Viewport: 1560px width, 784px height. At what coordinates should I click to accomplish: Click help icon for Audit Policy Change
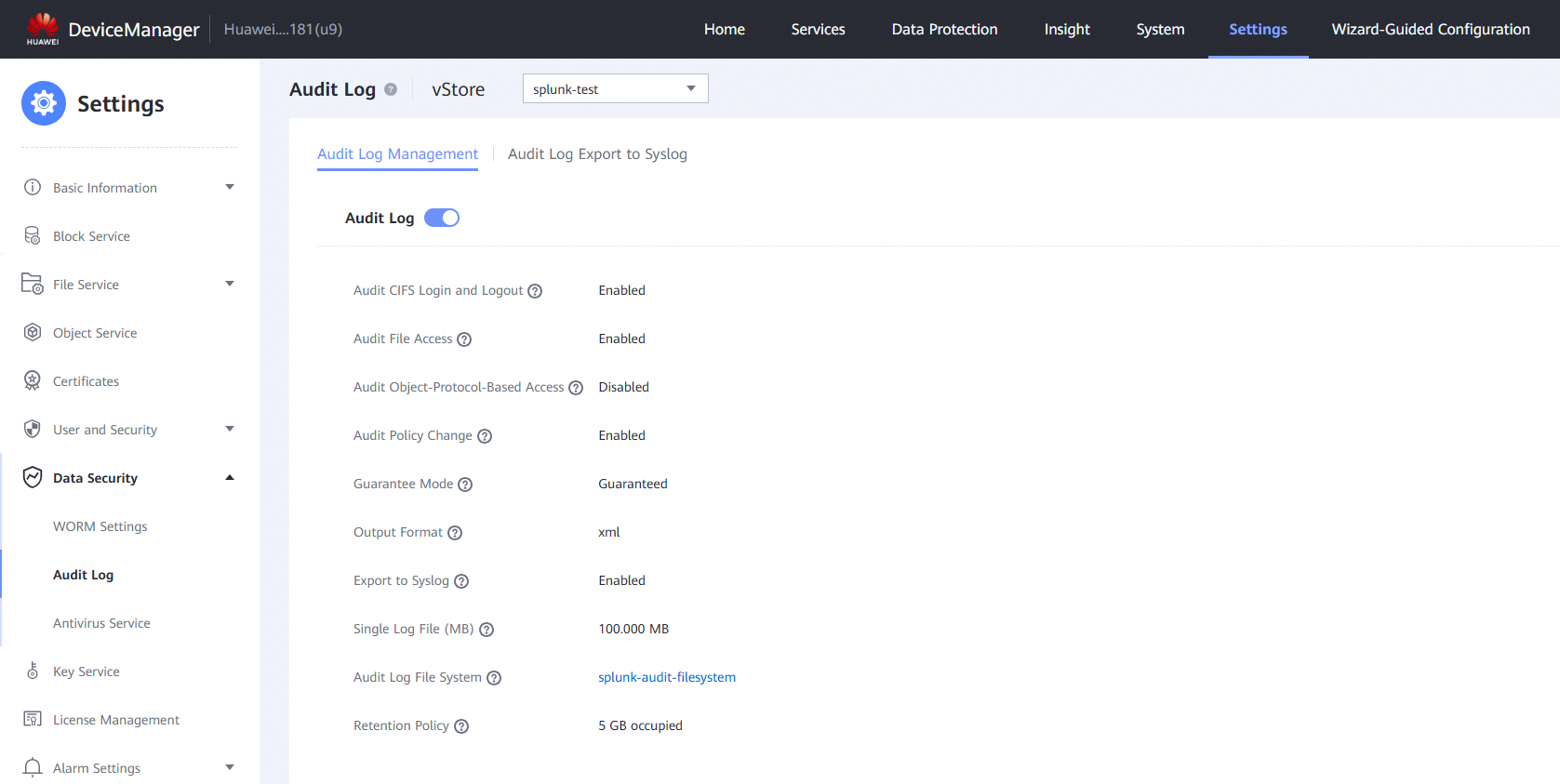pos(485,436)
